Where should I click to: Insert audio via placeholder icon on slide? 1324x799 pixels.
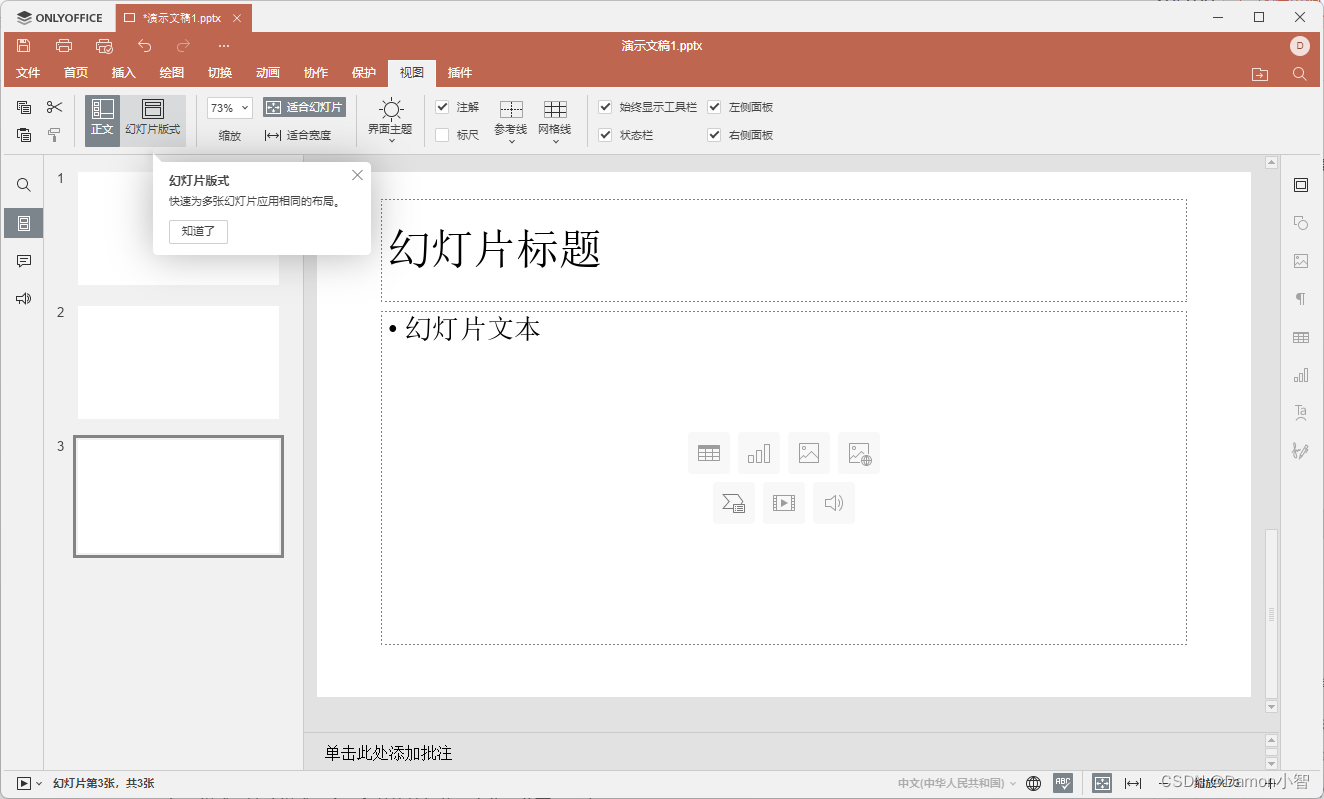[834, 503]
